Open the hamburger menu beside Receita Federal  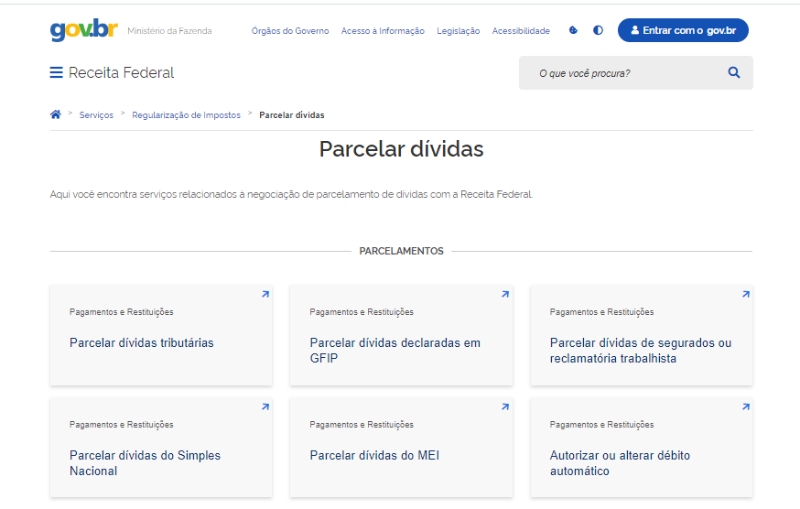tap(56, 72)
